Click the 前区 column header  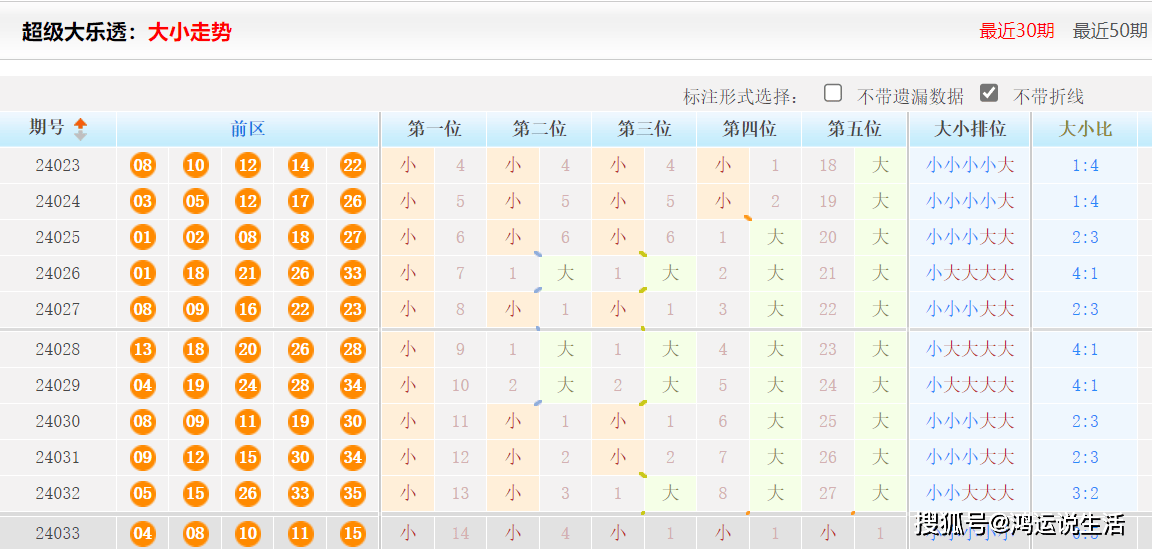248,129
